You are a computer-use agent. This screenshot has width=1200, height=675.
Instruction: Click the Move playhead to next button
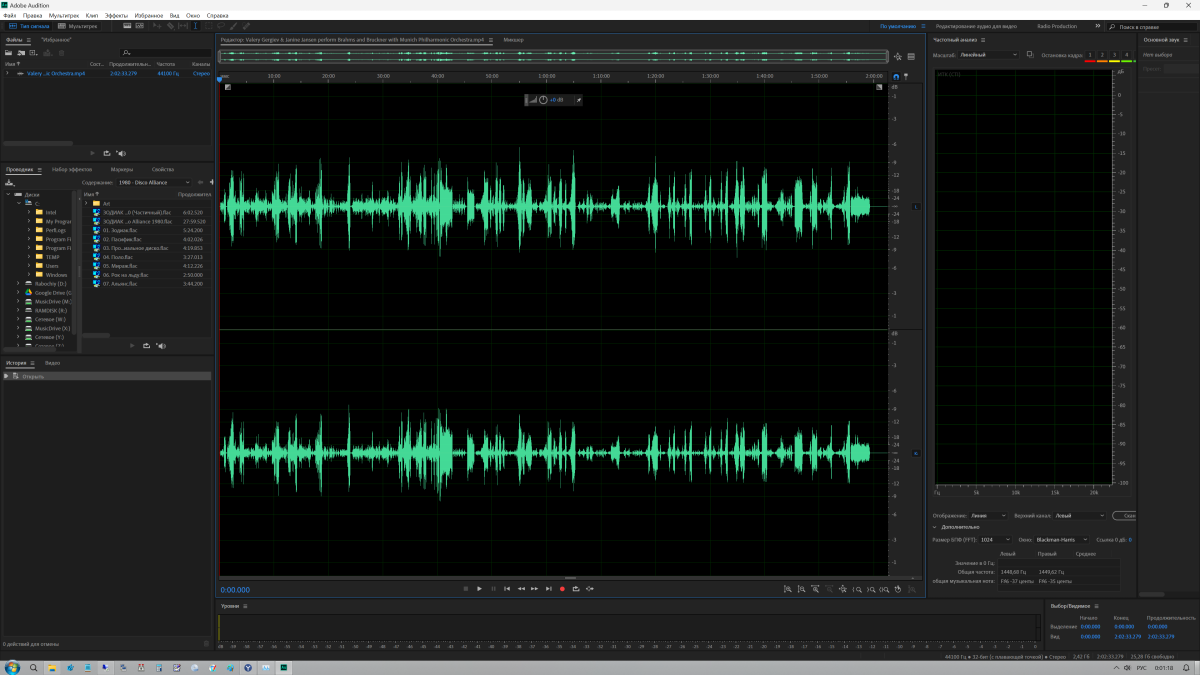(549, 589)
